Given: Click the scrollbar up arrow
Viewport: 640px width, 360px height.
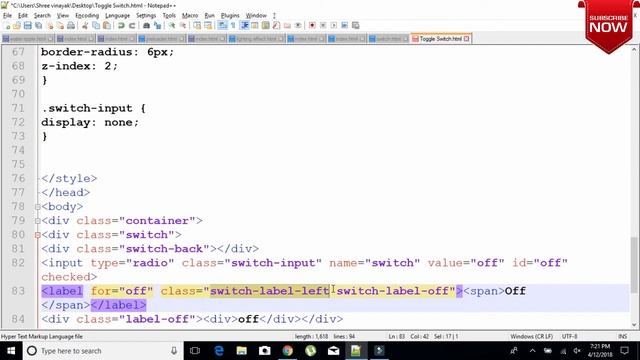Looking at the screenshot, I should tap(635, 49).
